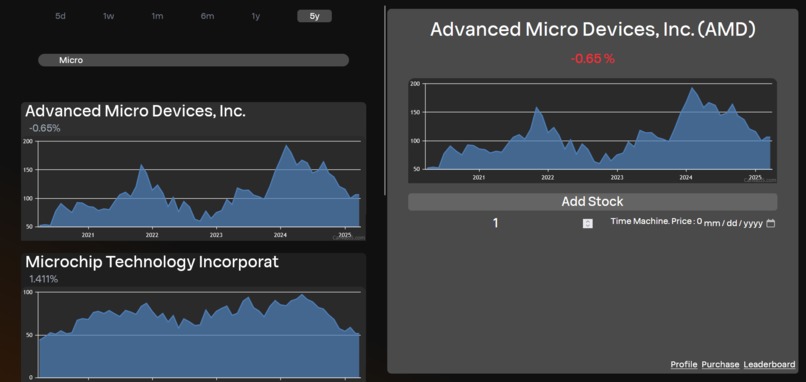Open the Profile link
Screen dimensions: 806x382
tap(684, 365)
